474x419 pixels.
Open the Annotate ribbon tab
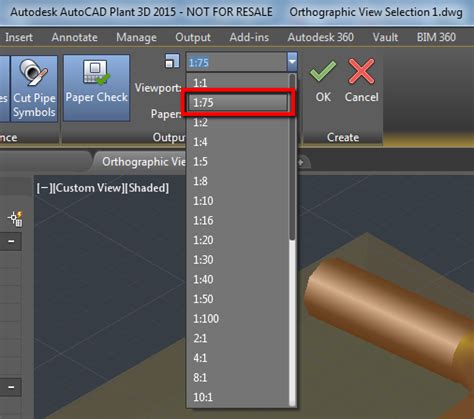coord(75,37)
